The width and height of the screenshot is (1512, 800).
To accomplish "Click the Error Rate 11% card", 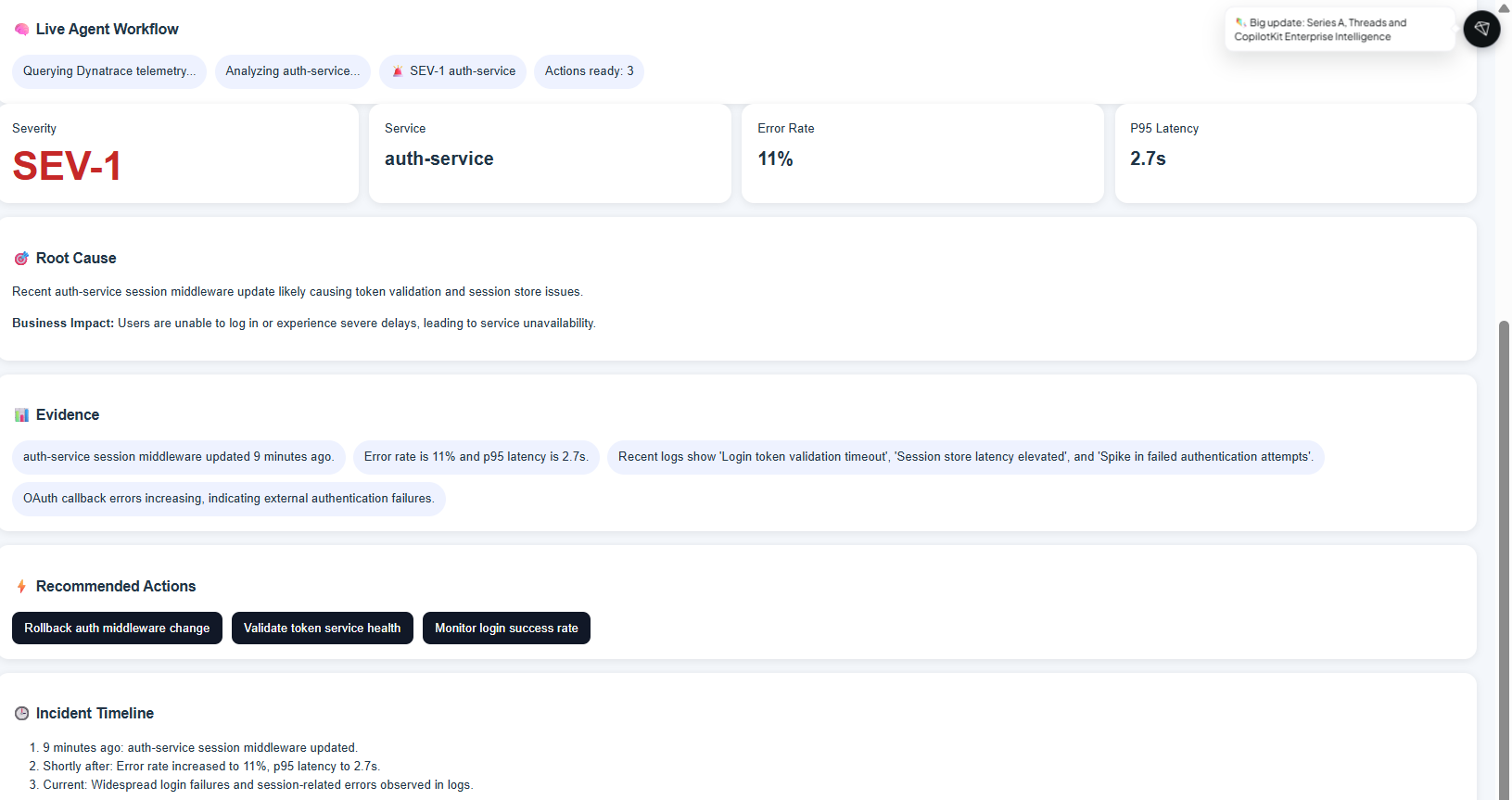I will pyautogui.click(x=922, y=153).
